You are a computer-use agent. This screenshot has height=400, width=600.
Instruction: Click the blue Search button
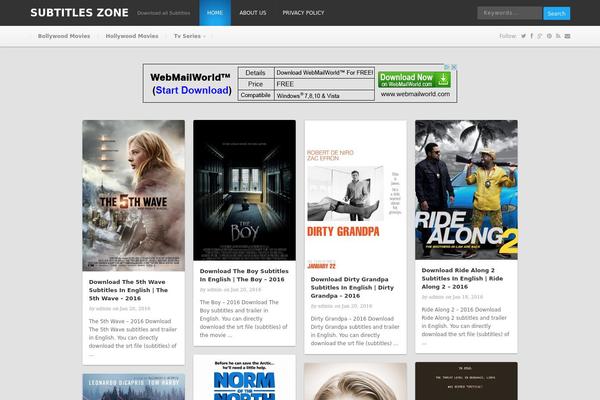tap(556, 13)
